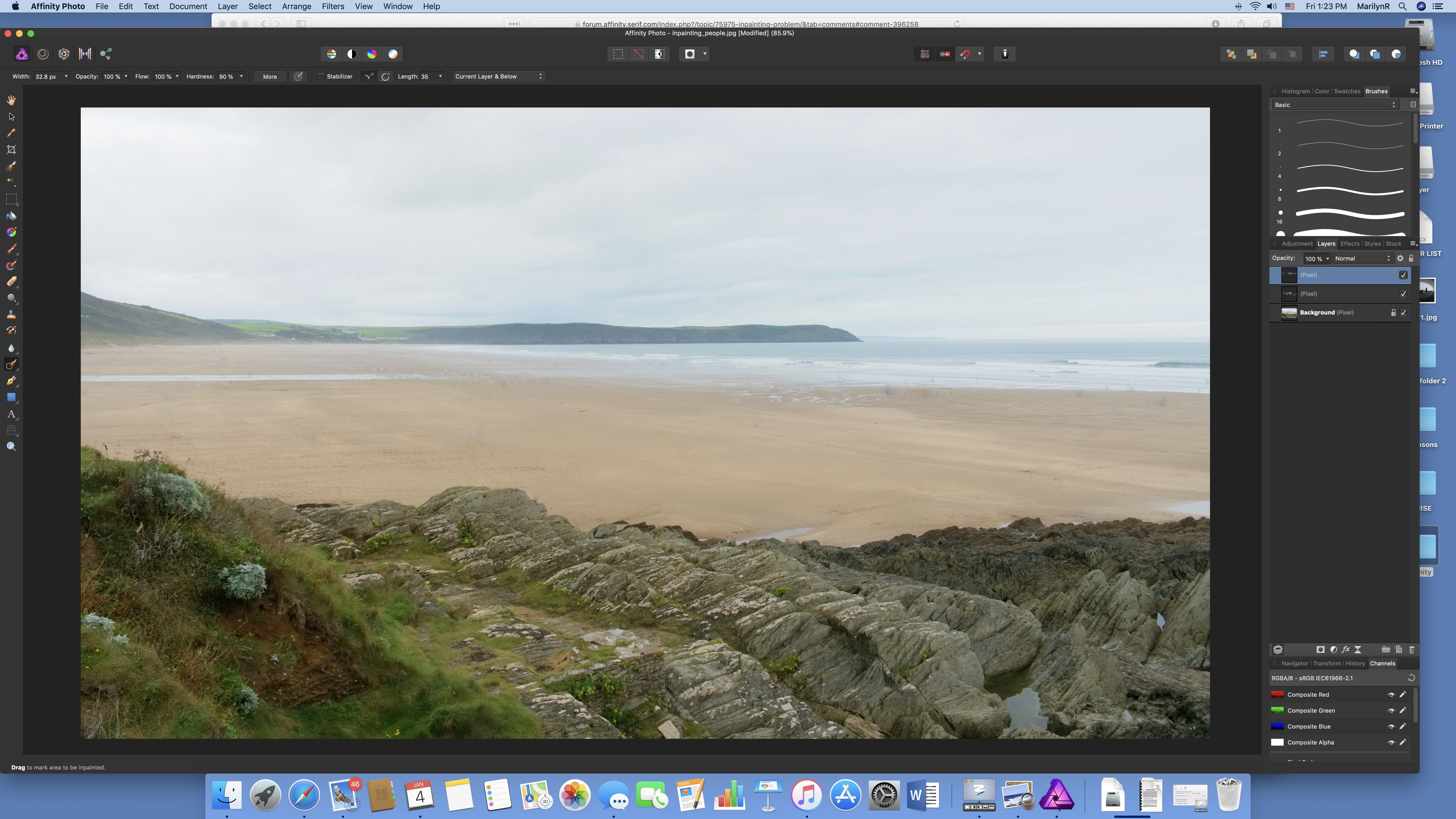Image resolution: width=1456 pixels, height=819 pixels.
Task: Switch to the Develop persona
Action: tap(64, 54)
